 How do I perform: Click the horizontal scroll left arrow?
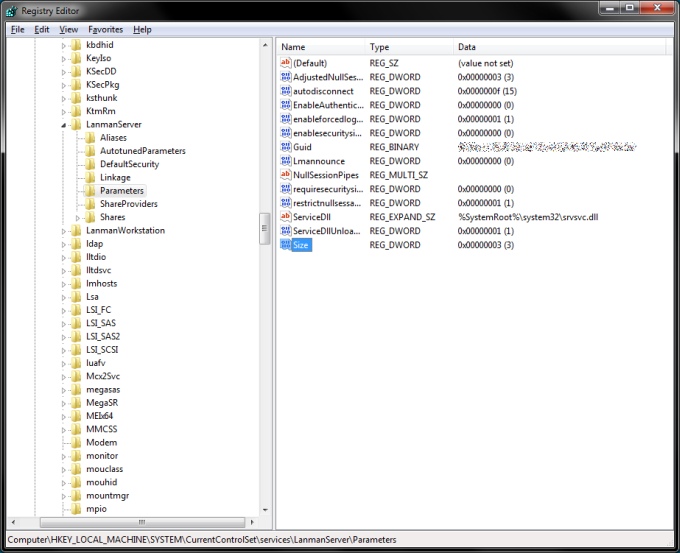[x=13, y=522]
